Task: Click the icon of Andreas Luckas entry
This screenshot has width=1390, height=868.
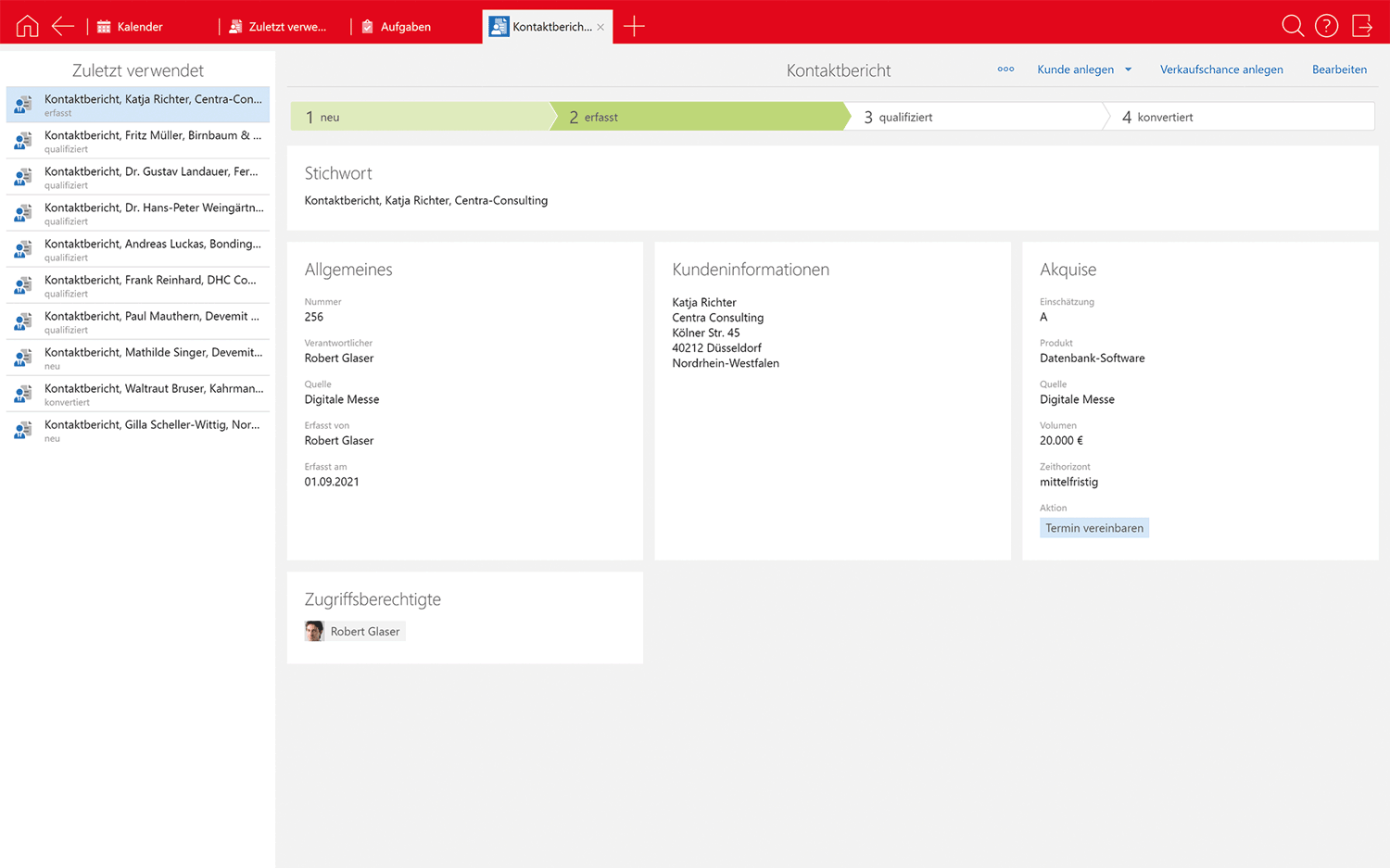Action: [x=23, y=249]
